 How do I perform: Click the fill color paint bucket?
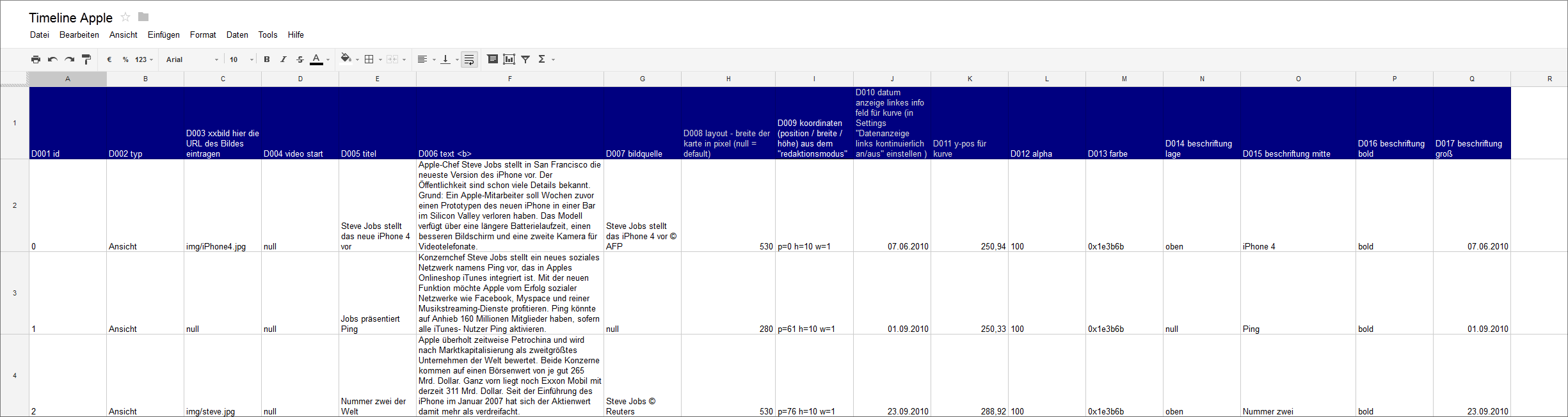(x=346, y=59)
